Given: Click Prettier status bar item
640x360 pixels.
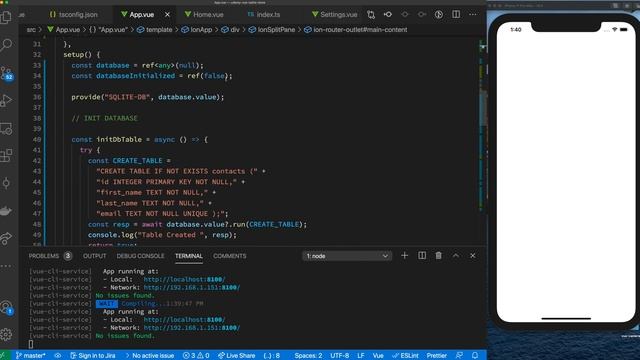Looking at the screenshot, I should (436, 356).
